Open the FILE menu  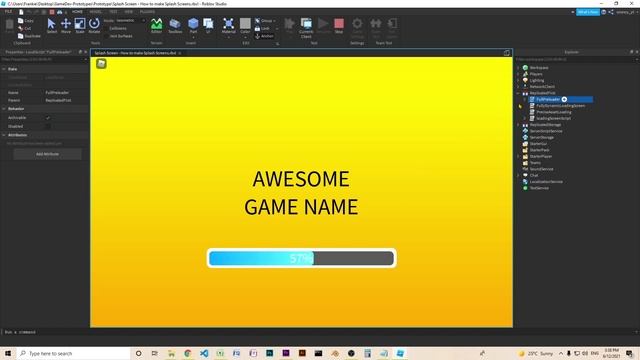[x=8, y=12]
